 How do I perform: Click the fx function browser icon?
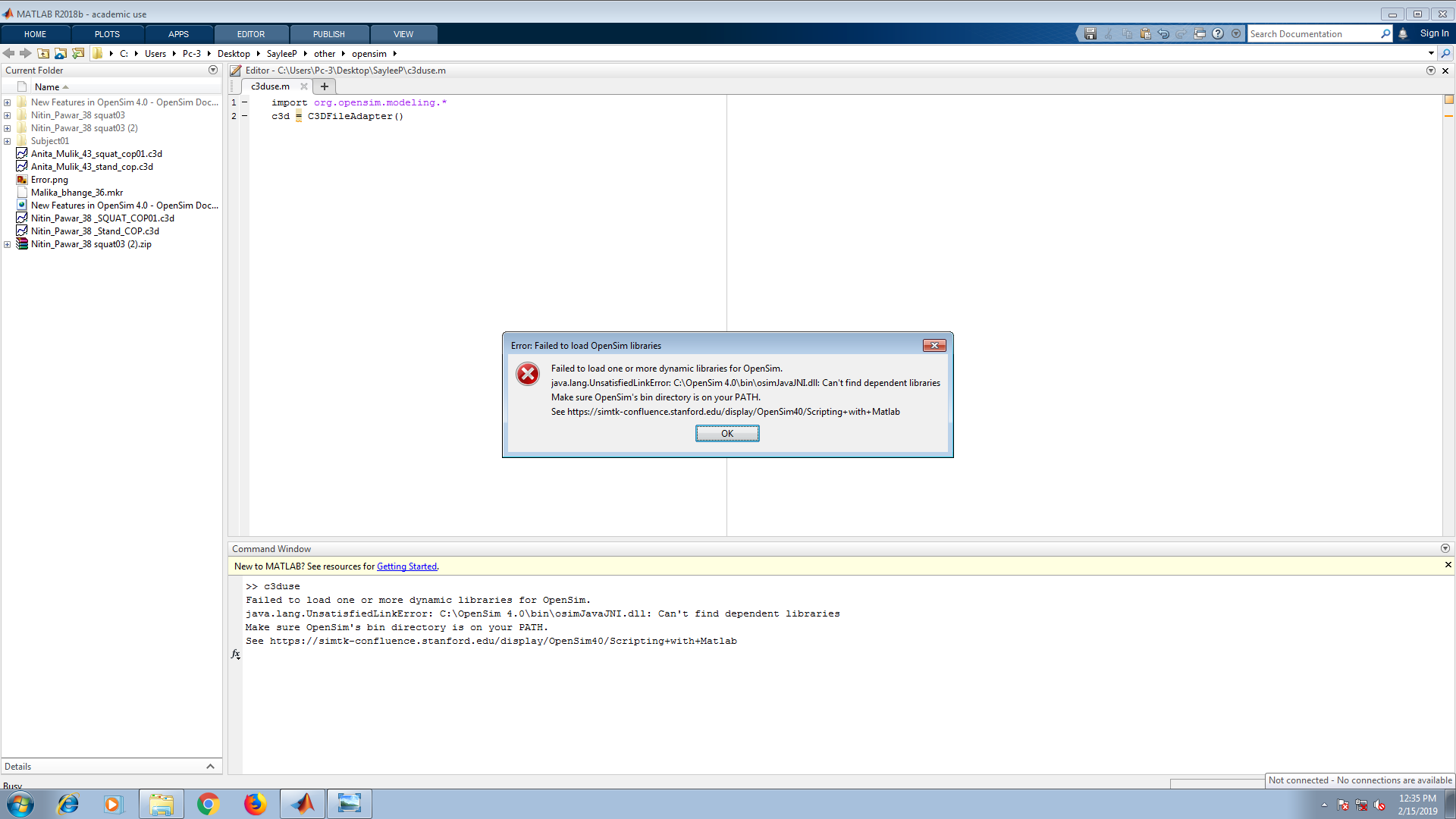[x=236, y=654]
